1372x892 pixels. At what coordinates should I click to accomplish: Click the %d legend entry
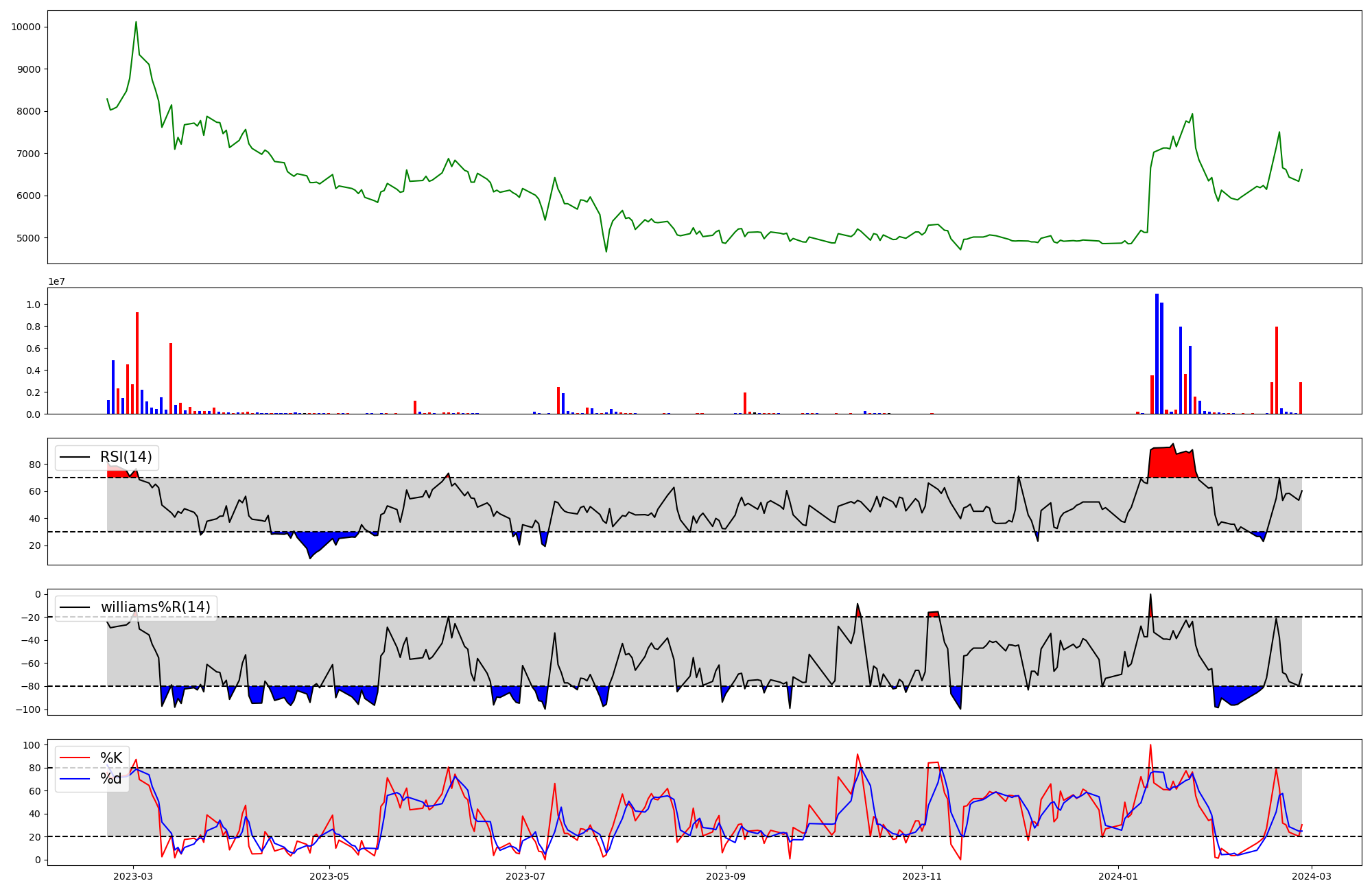111,779
